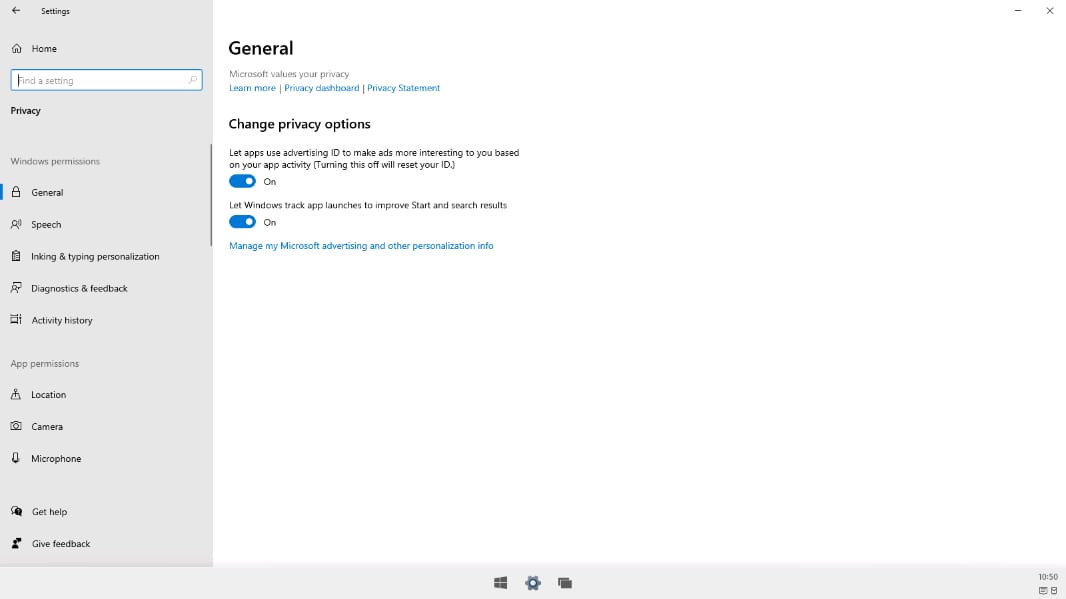Click the Settings gear in taskbar
This screenshot has width=1066, height=599.
[533, 583]
